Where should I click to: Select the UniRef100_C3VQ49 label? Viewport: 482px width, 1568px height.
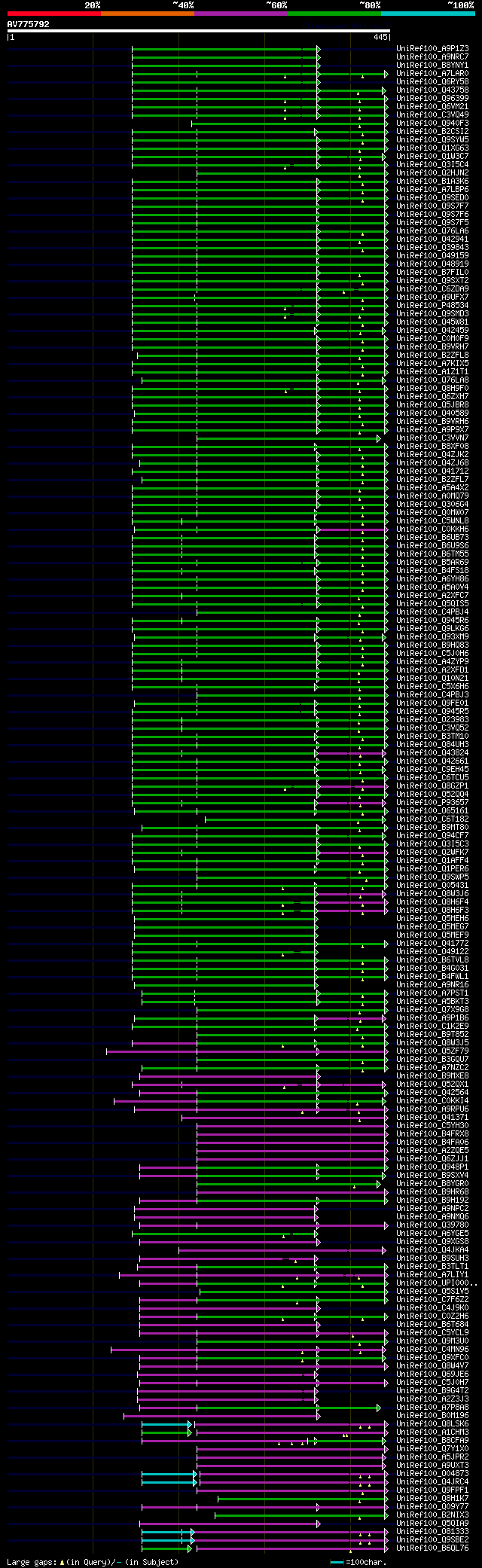pos(432,114)
